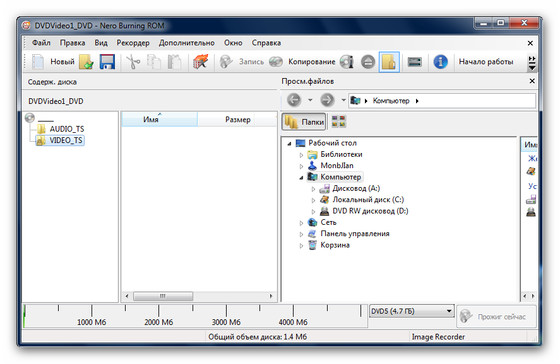Viewport: 560px width, 364px height.
Task: Open the DVD5 (4.7 ГБ) disc size dropdown
Action: 411,311
